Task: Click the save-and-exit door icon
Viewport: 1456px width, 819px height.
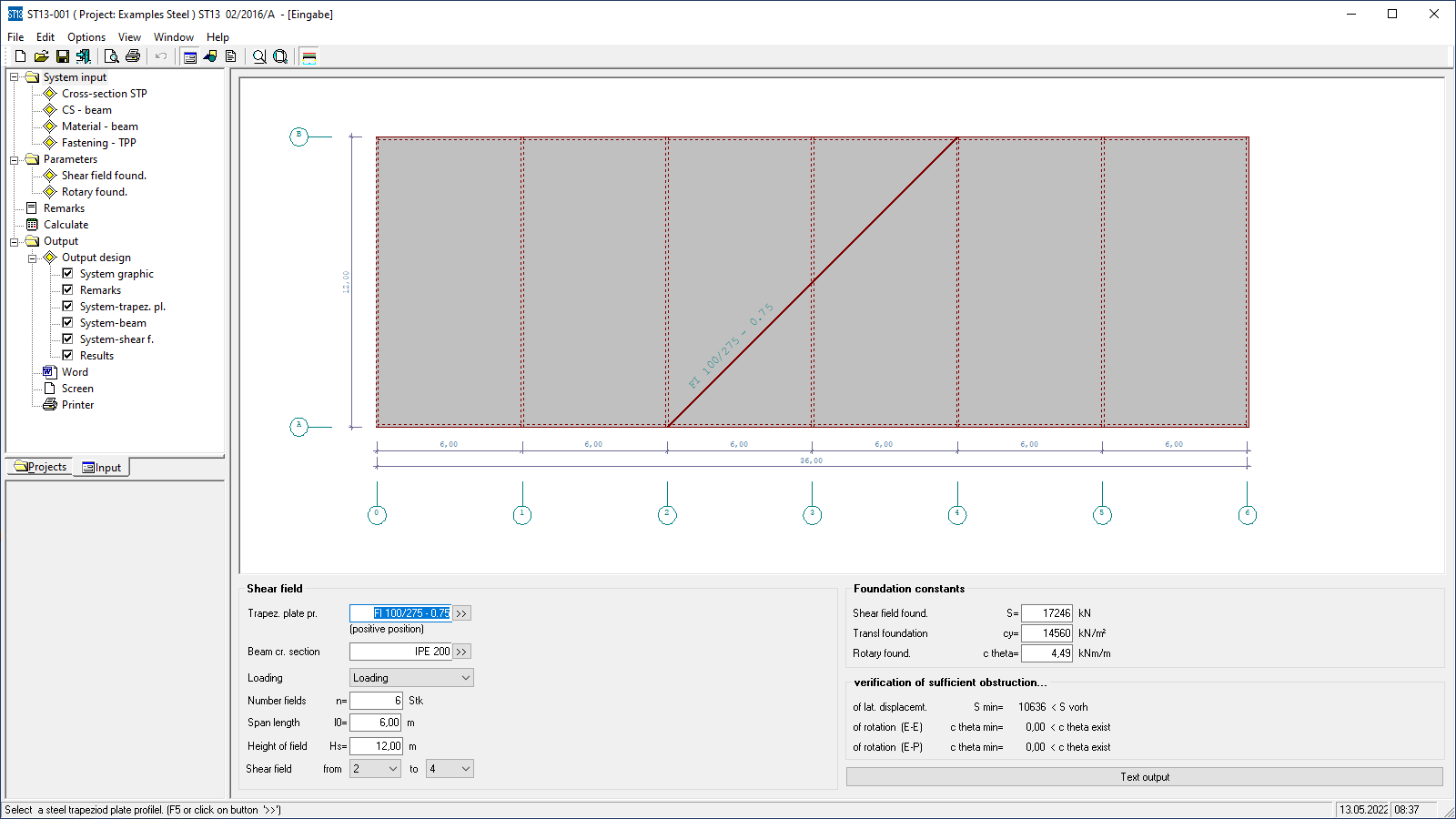Action: tap(84, 56)
